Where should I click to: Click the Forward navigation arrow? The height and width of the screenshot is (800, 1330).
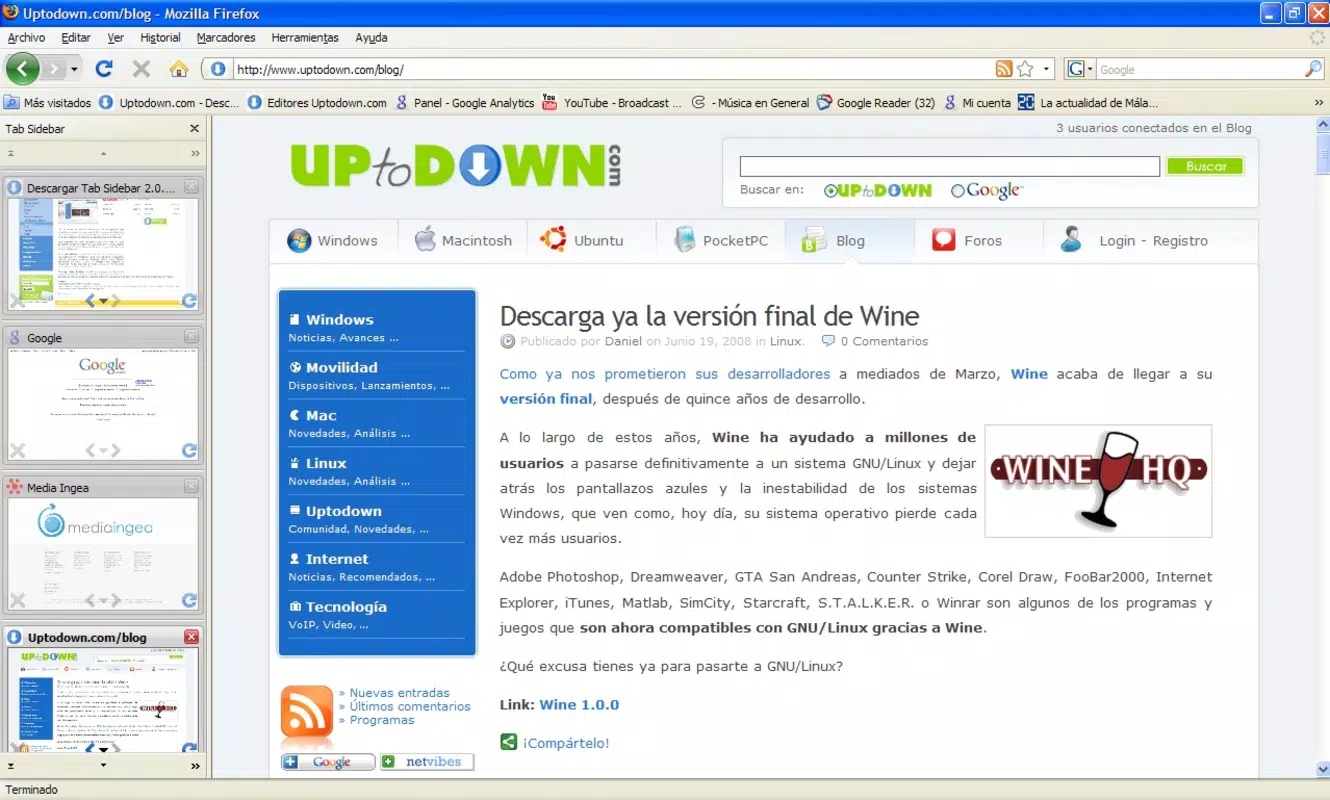pyautogui.click(x=54, y=69)
